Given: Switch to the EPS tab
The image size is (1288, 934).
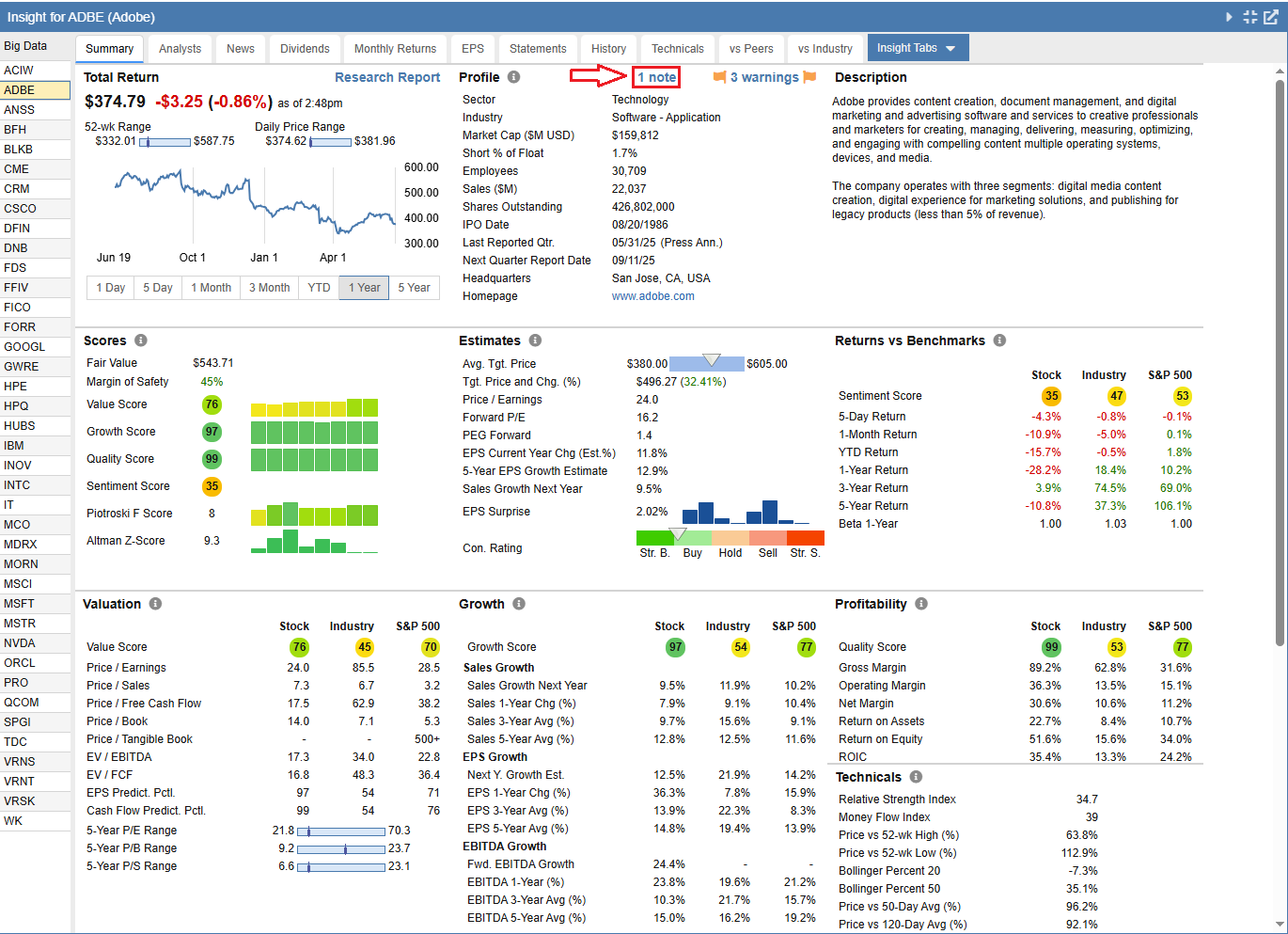Looking at the screenshot, I should coord(473,49).
